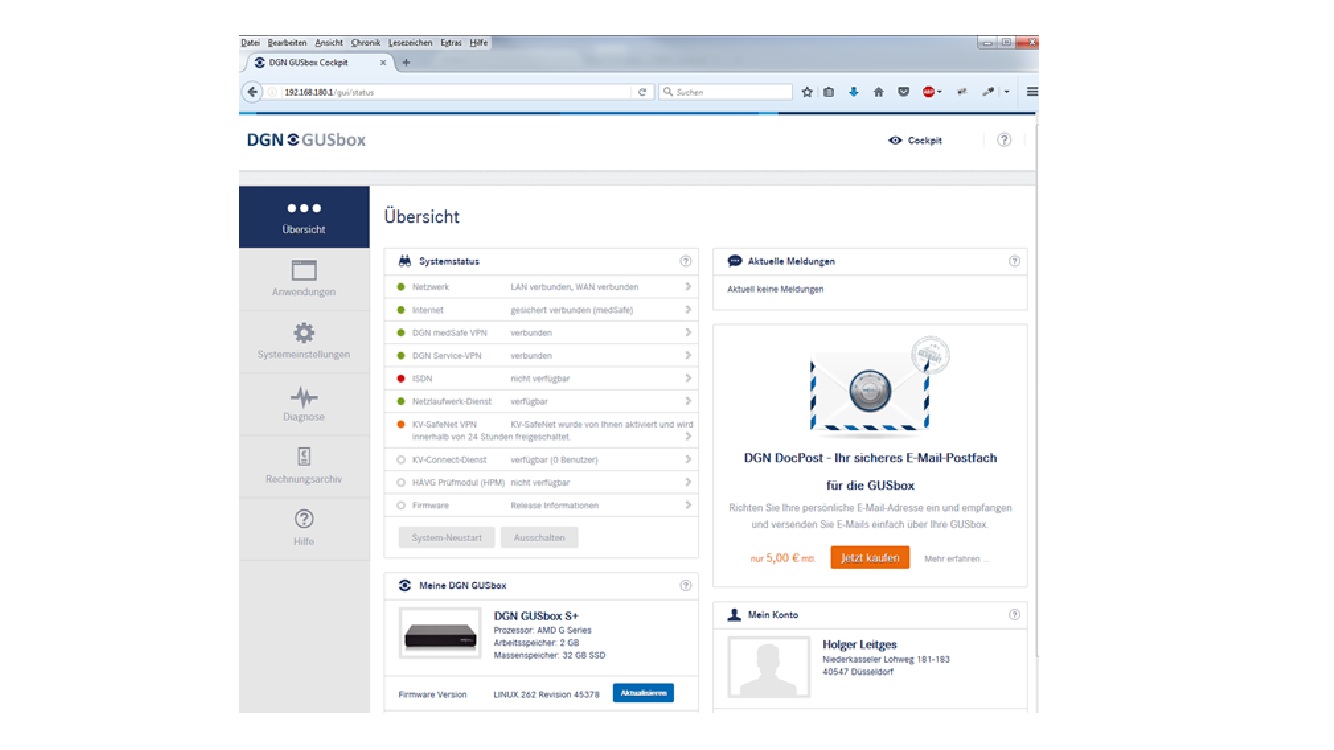The height and width of the screenshot is (750, 1334).
Task: Click the blue Aktualisieren firmware button
Action: point(643,692)
